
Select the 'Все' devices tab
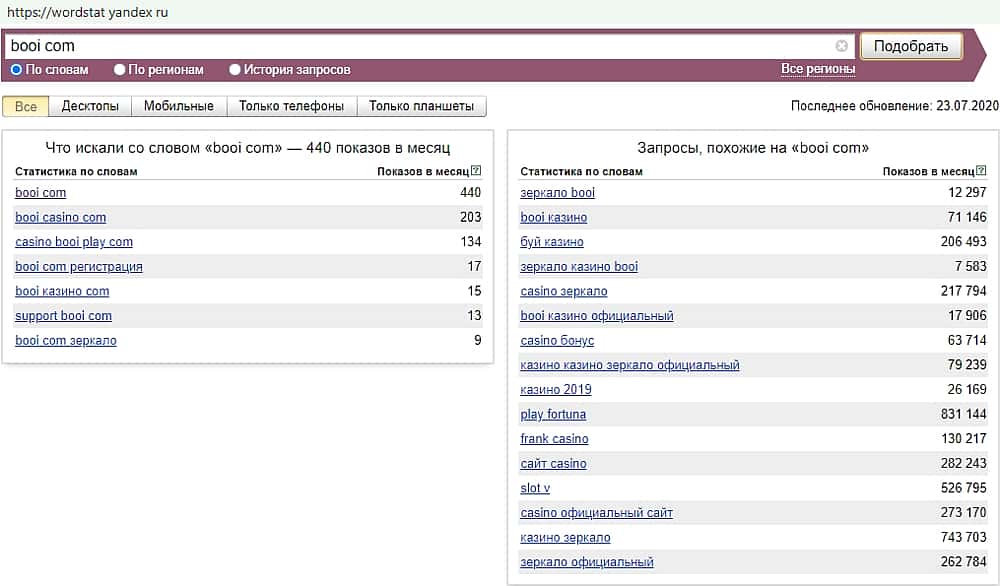tap(26, 106)
